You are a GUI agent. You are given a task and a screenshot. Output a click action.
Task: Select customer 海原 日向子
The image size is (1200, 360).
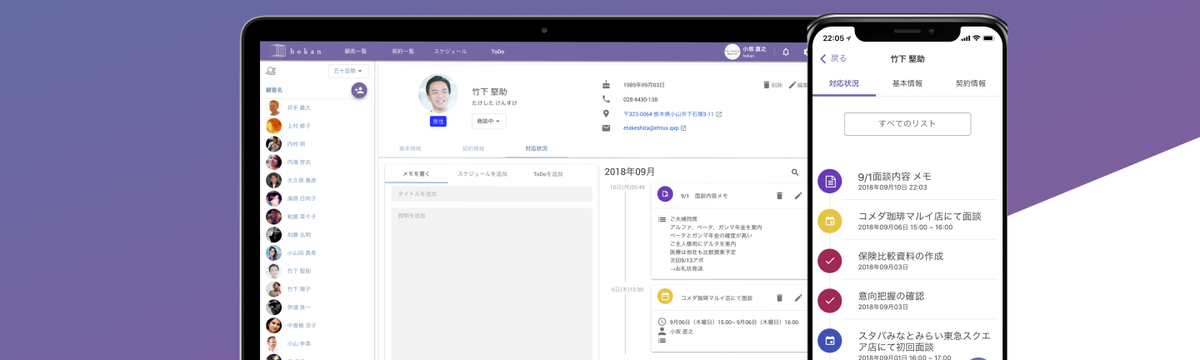pyautogui.click(x=290, y=198)
